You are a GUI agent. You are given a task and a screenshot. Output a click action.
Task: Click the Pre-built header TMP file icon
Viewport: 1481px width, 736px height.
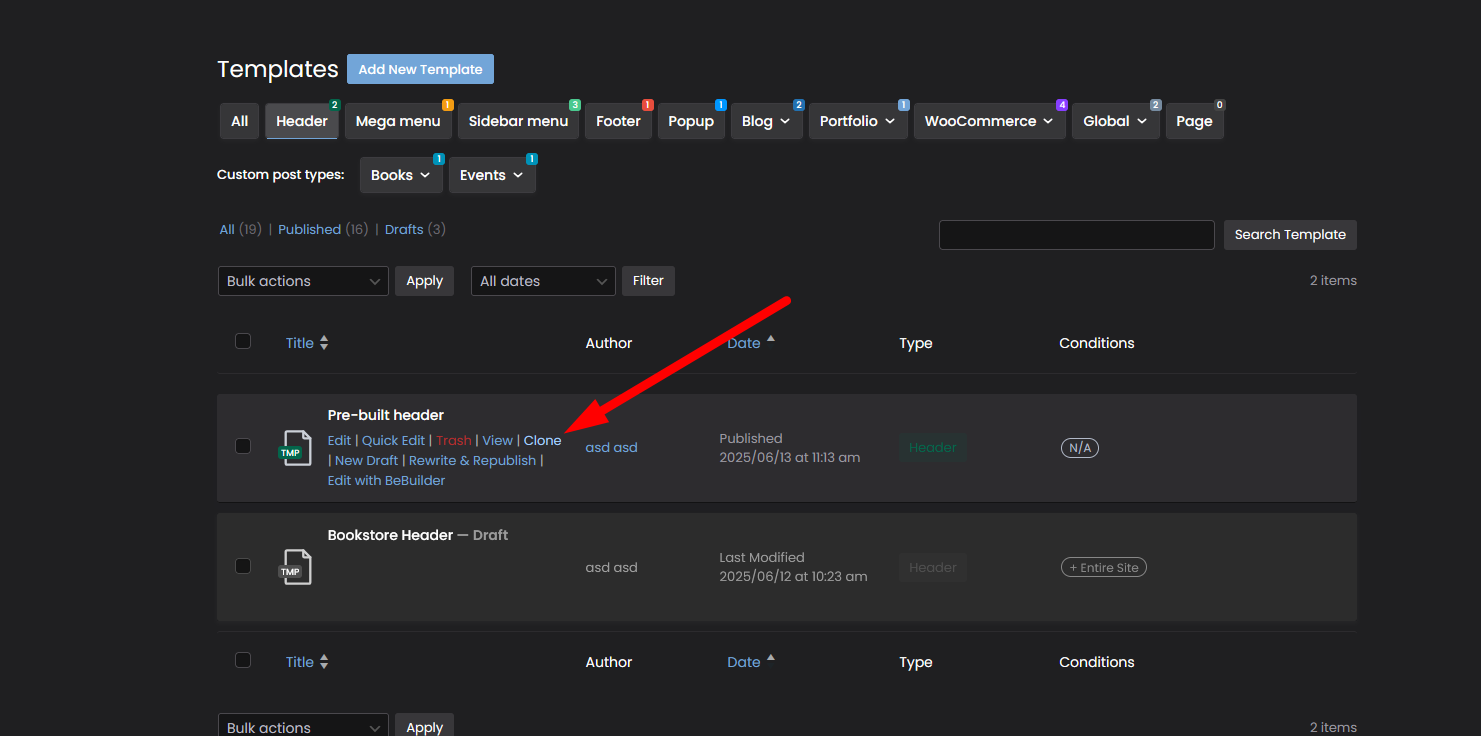295,448
